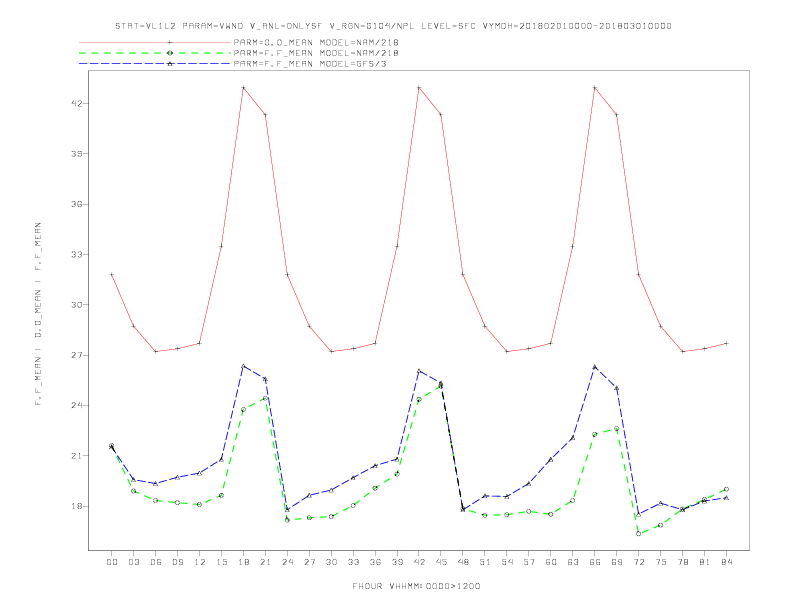Click x-axis tick label 18
792x612 pixels.
[x=243, y=562]
